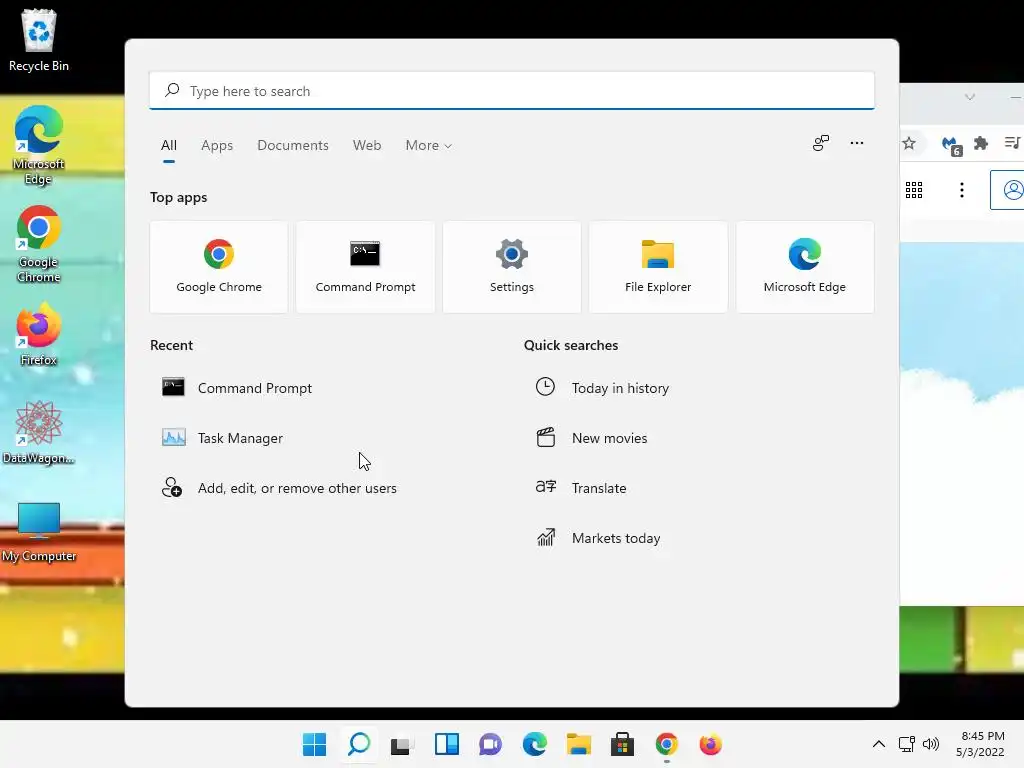This screenshot has height=768, width=1024.
Task: Launch Firefox from the taskbar
Action: coord(711,744)
